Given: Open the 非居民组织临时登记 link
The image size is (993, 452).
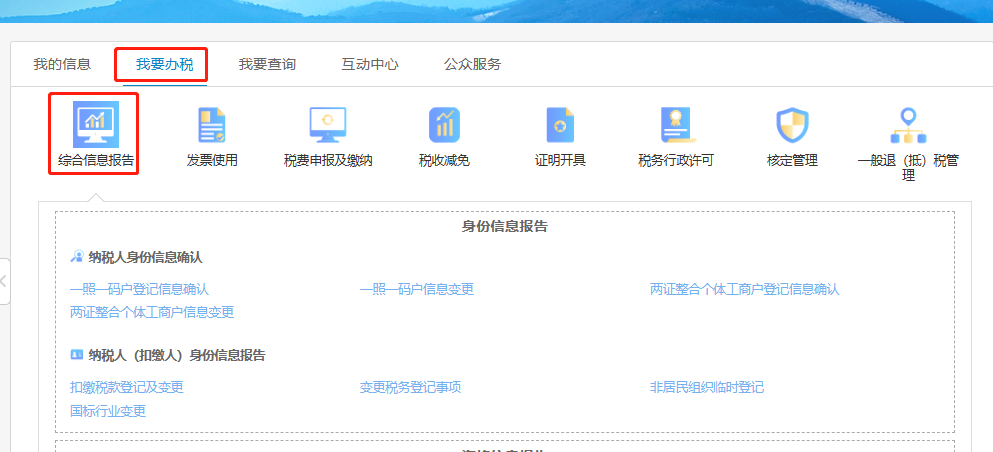Looking at the screenshot, I should pos(707,387).
